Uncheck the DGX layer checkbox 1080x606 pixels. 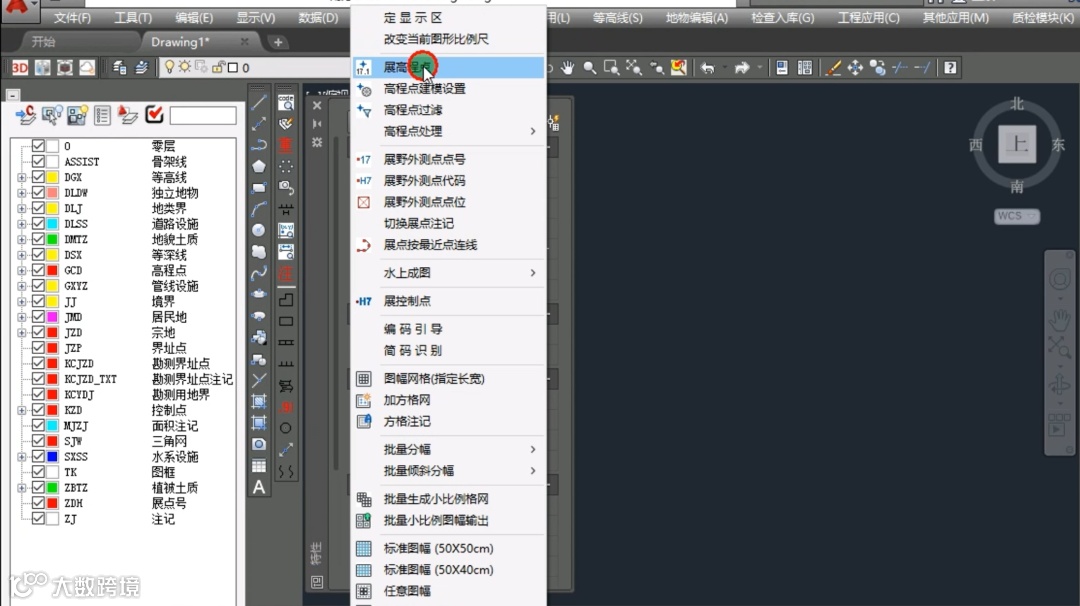click(39, 177)
